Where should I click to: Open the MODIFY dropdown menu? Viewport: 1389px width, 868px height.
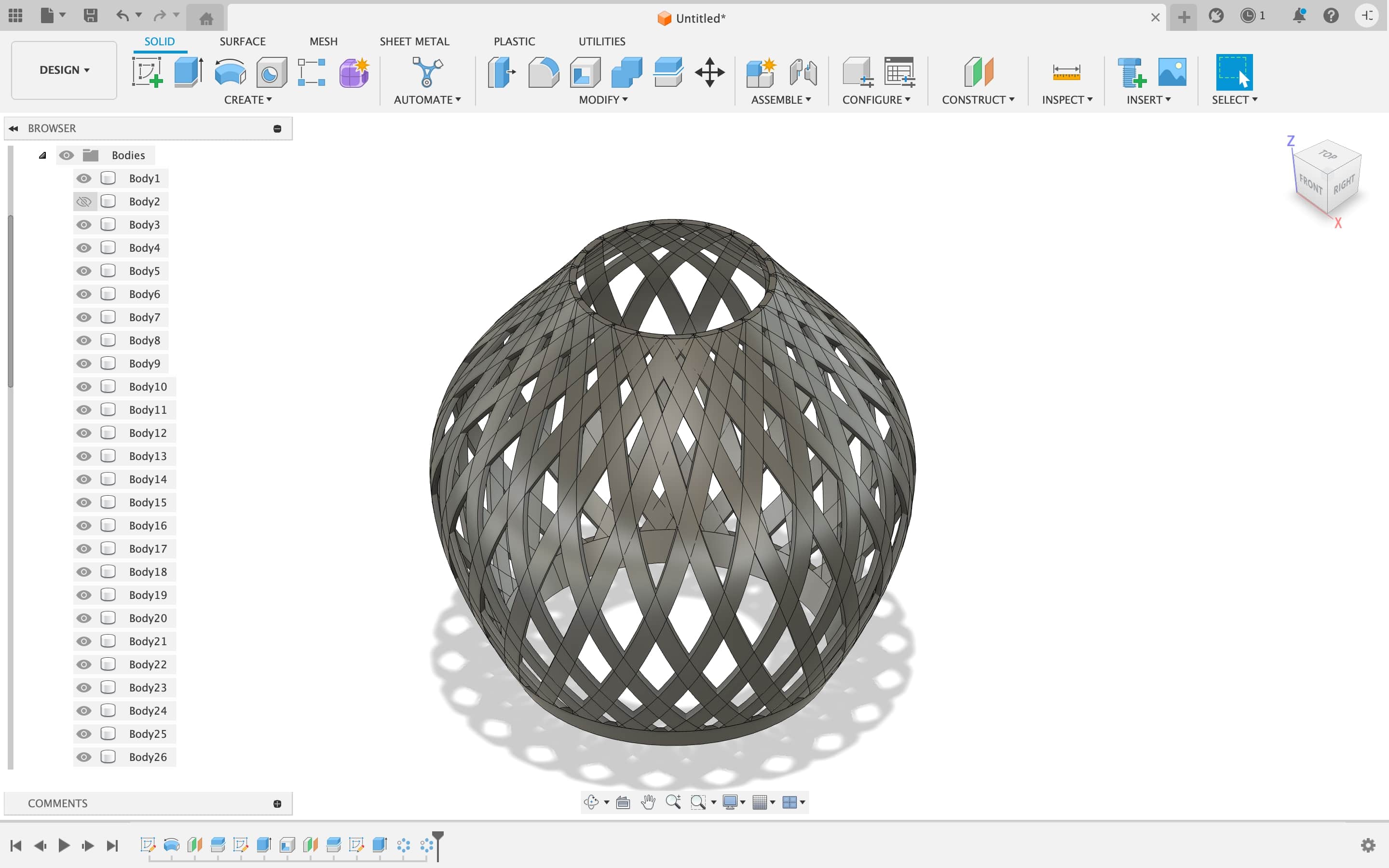click(603, 100)
